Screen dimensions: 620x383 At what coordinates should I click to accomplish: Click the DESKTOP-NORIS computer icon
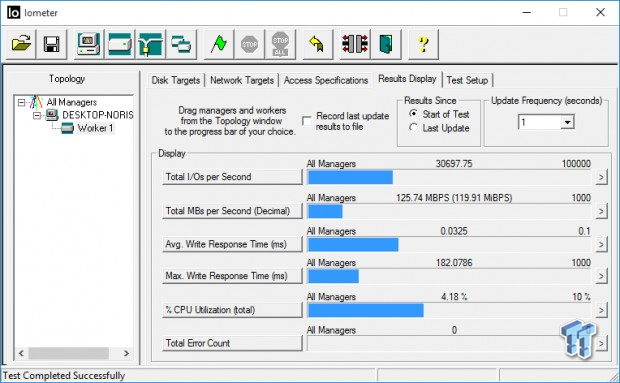51,115
